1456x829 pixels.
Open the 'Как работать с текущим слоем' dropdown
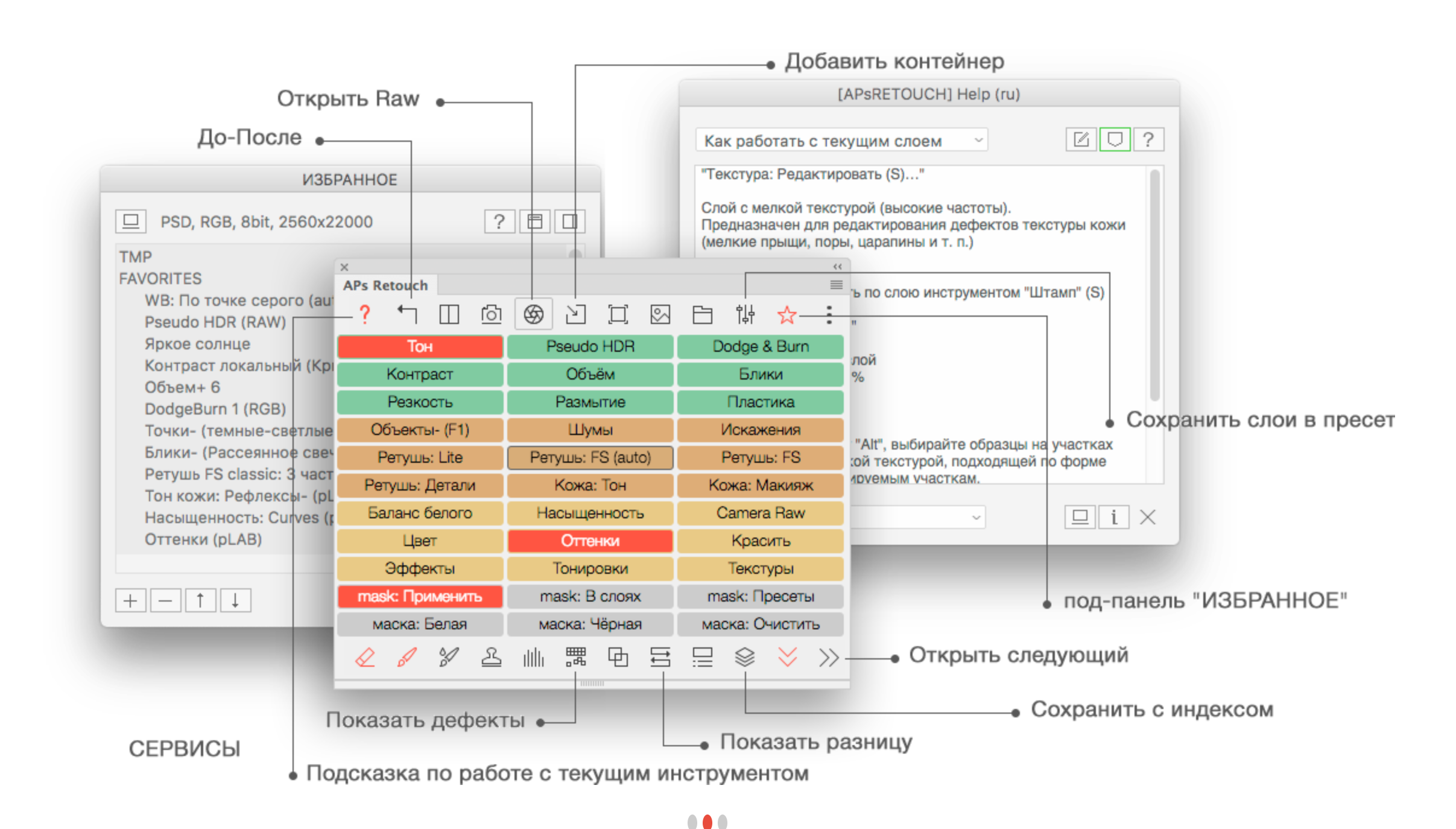(x=842, y=141)
